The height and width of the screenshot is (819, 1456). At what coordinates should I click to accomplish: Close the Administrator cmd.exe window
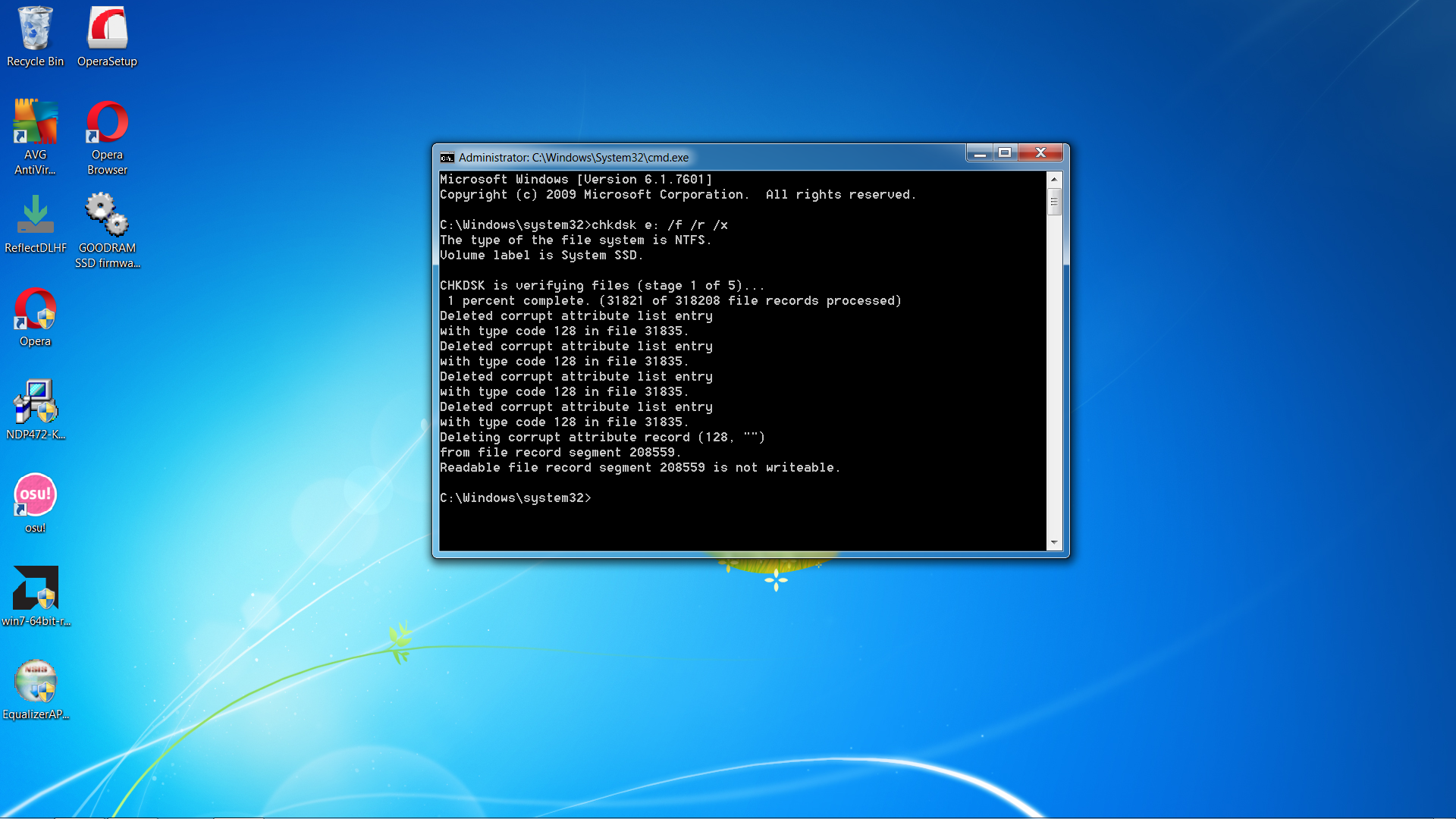(1040, 153)
